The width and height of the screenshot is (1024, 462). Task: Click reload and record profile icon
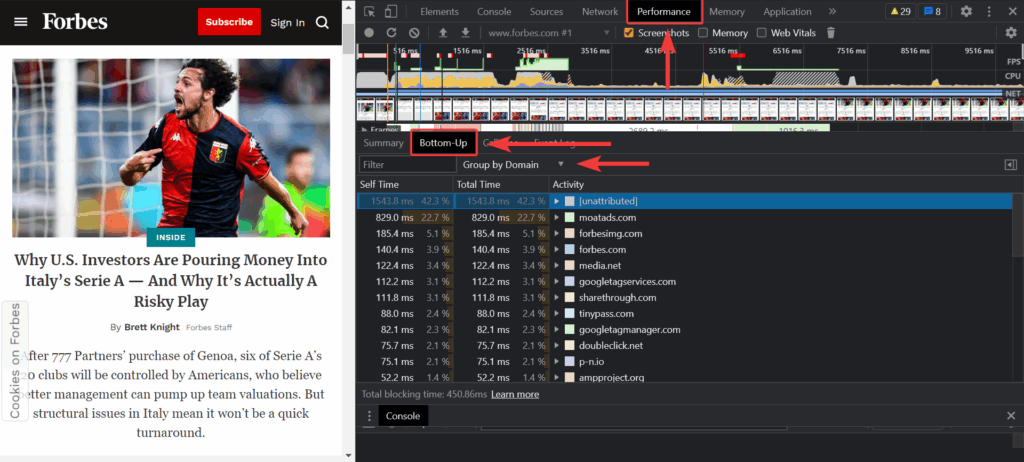pyautogui.click(x=391, y=33)
